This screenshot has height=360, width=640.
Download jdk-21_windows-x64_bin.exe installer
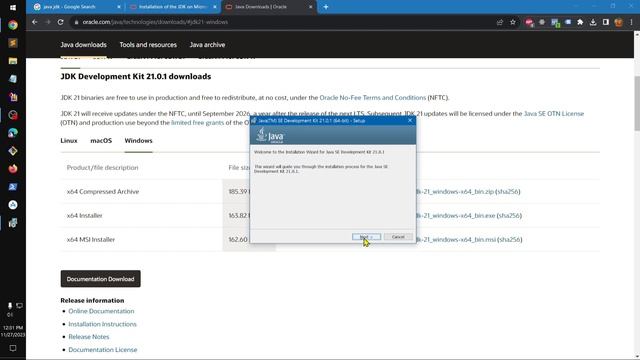[x=455, y=216]
